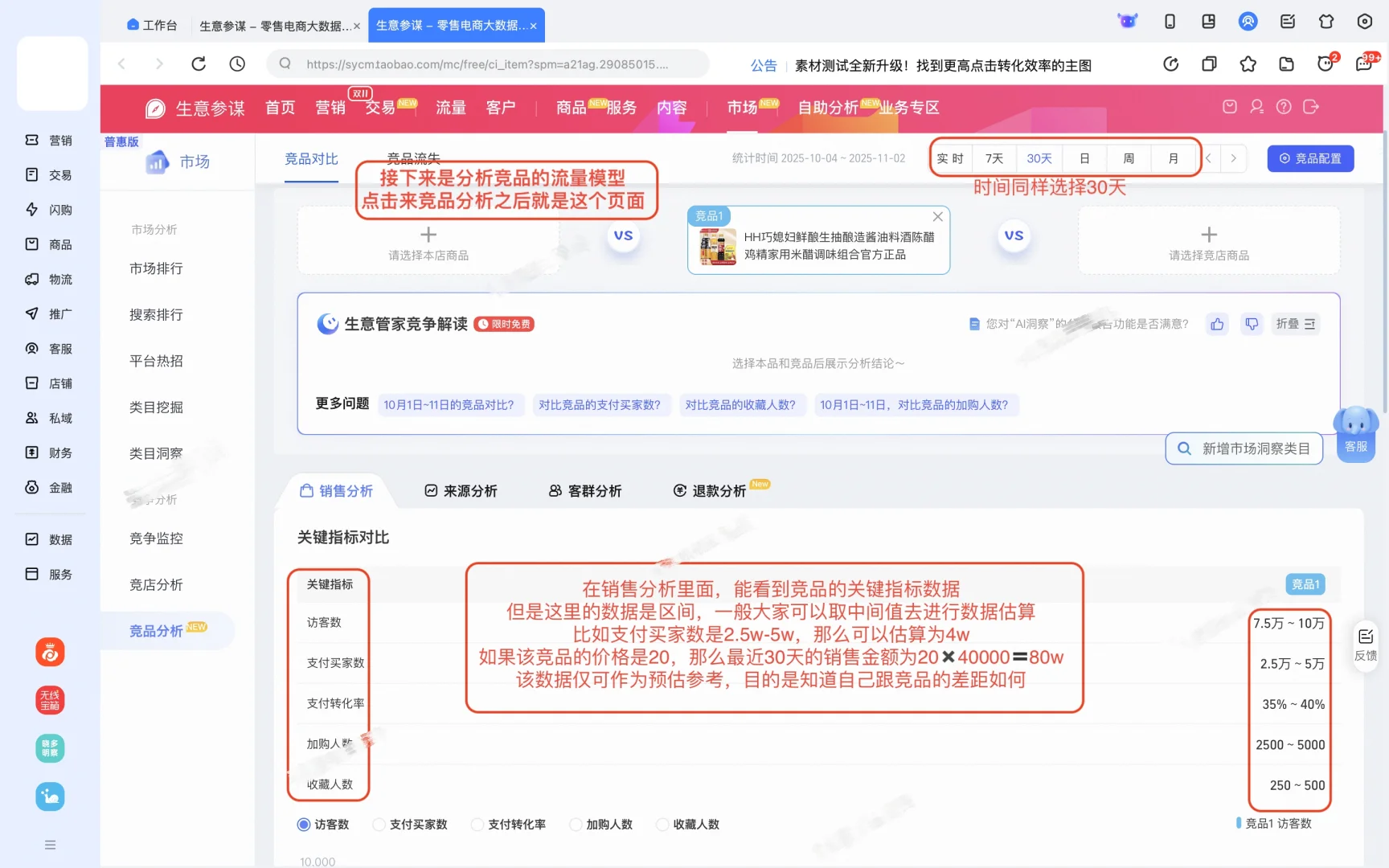Open 闪购 in the left sidebar

click(49, 210)
